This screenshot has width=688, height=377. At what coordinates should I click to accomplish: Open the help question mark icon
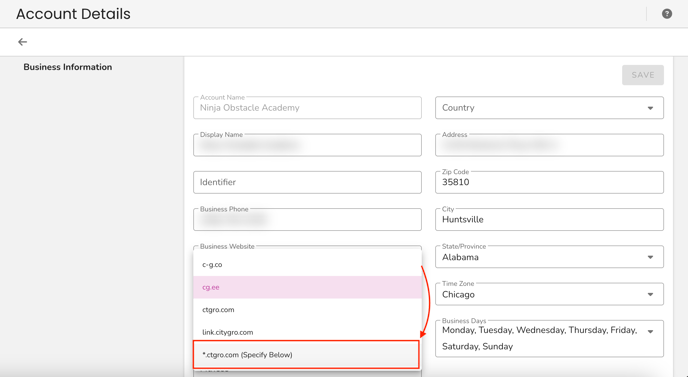click(666, 14)
